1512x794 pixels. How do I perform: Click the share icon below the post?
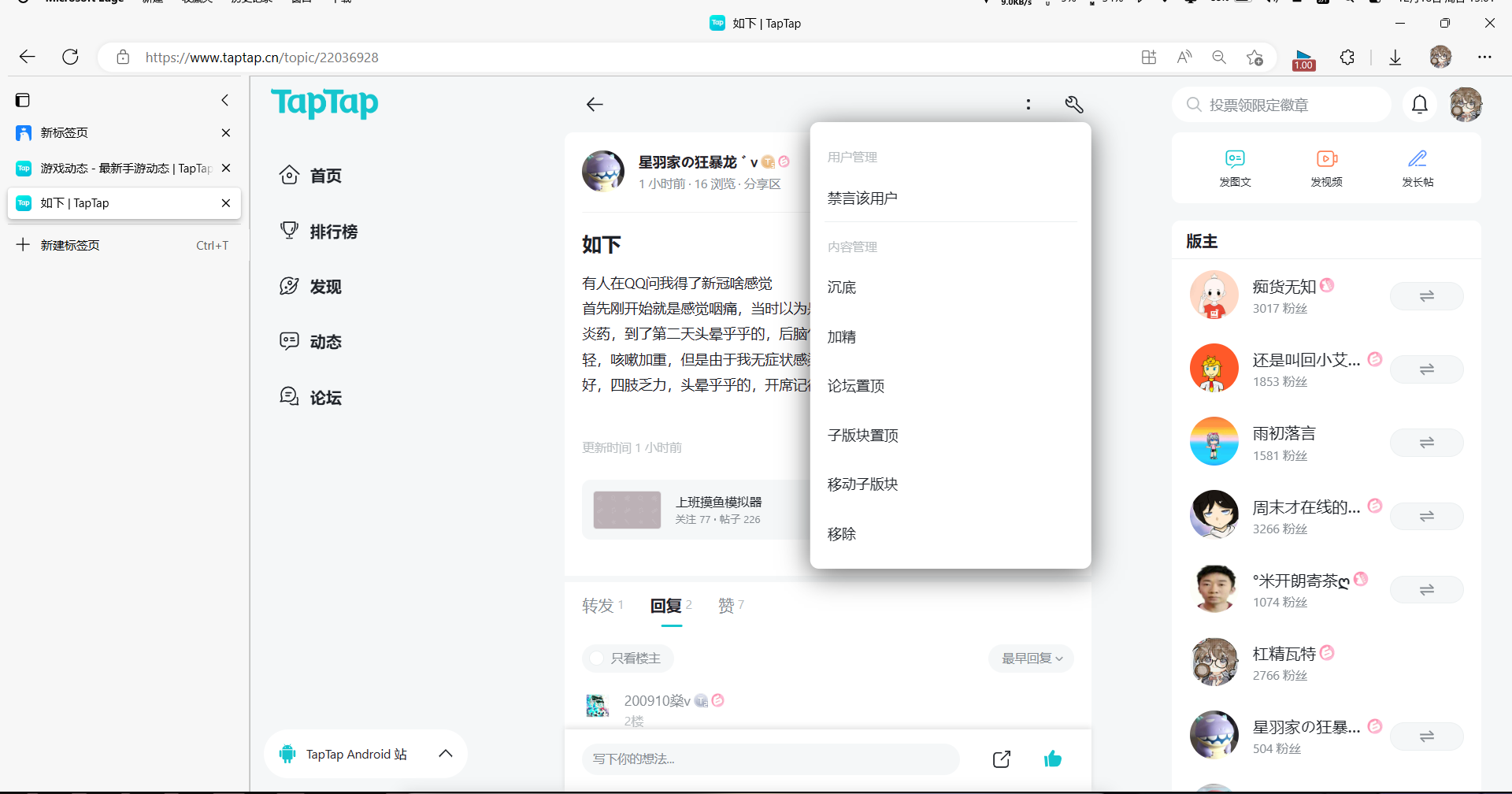[x=1002, y=759]
